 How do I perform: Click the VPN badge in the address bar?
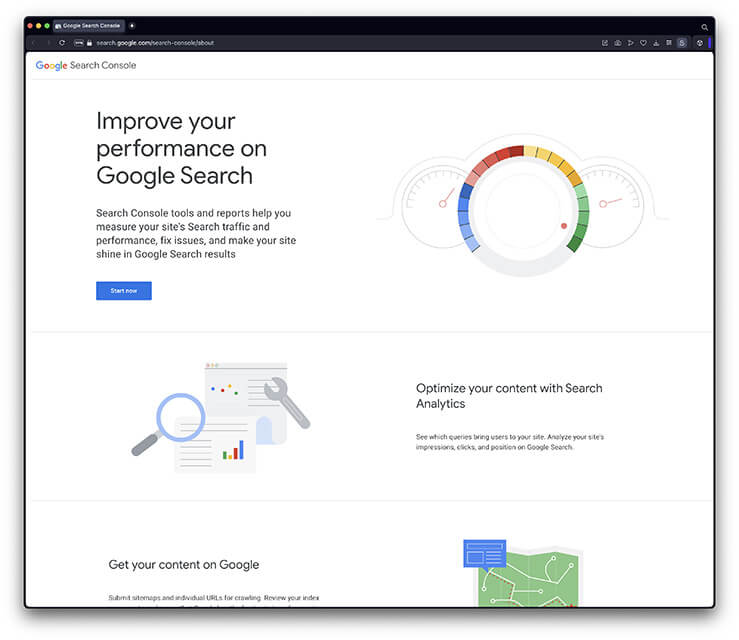[79, 43]
